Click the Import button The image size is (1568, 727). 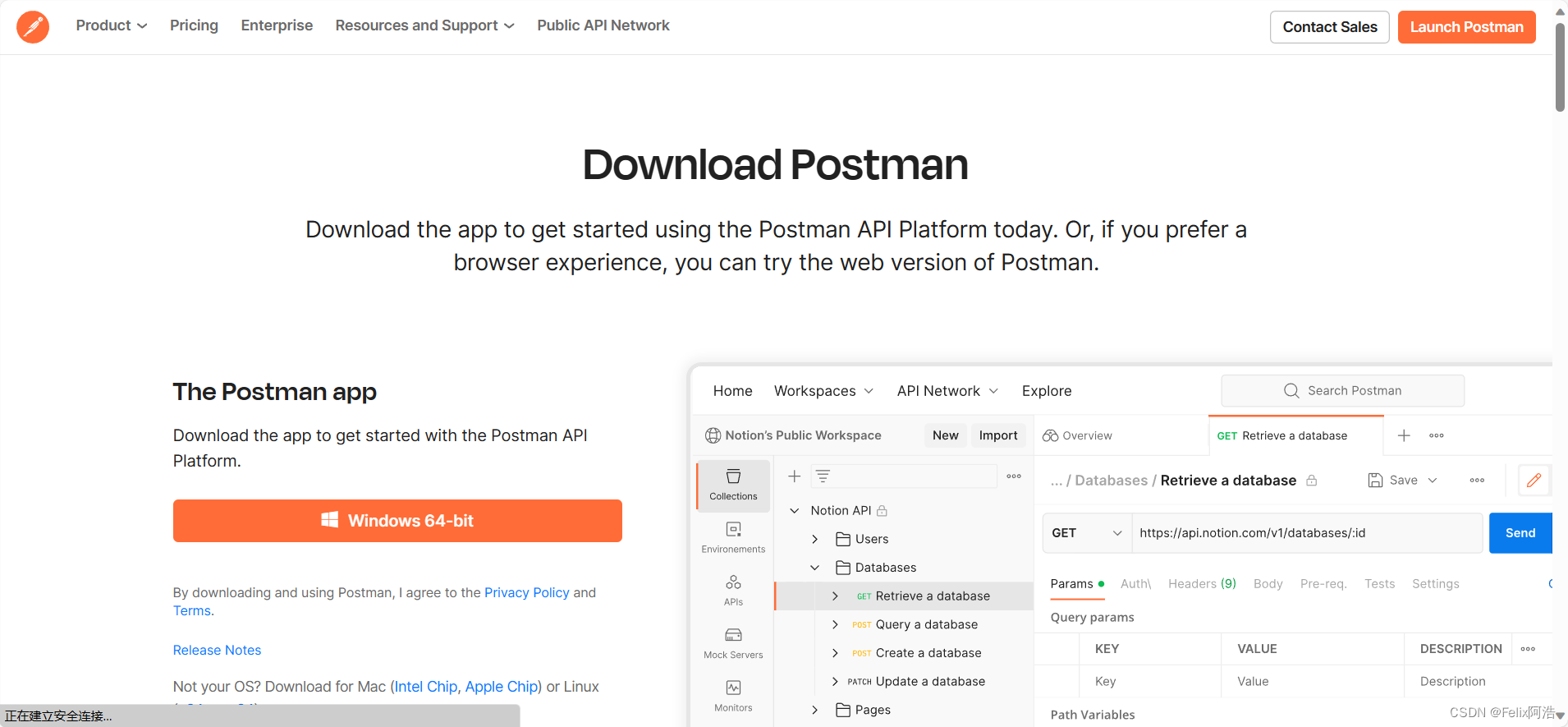[x=997, y=435]
